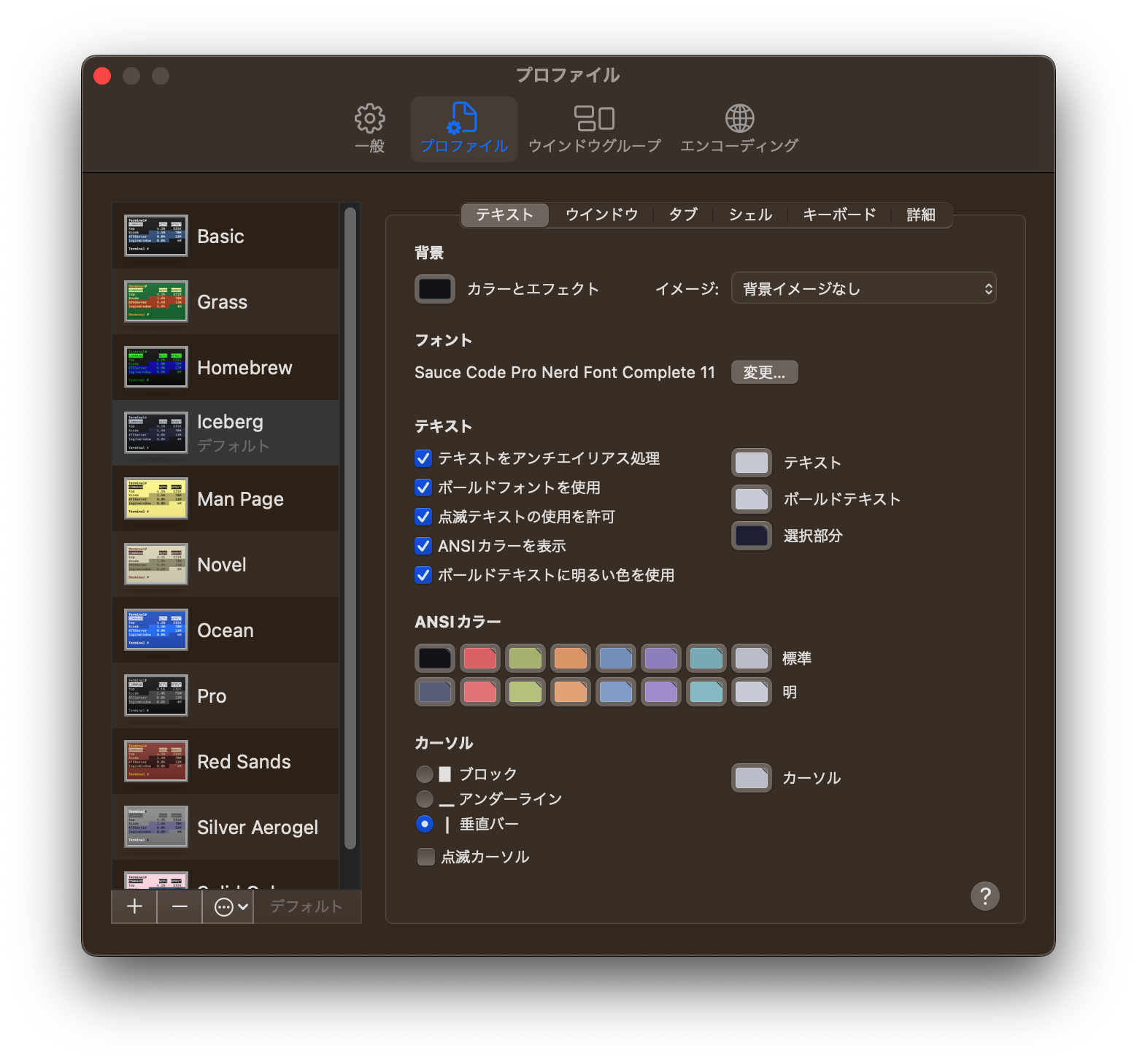Select the アンダーライン cursor radio button
This screenshot has height=1064, width=1137.
(425, 799)
